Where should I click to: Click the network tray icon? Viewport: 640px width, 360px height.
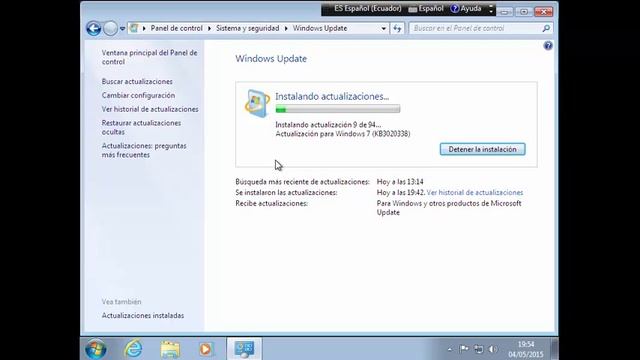(x=478, y=349)
